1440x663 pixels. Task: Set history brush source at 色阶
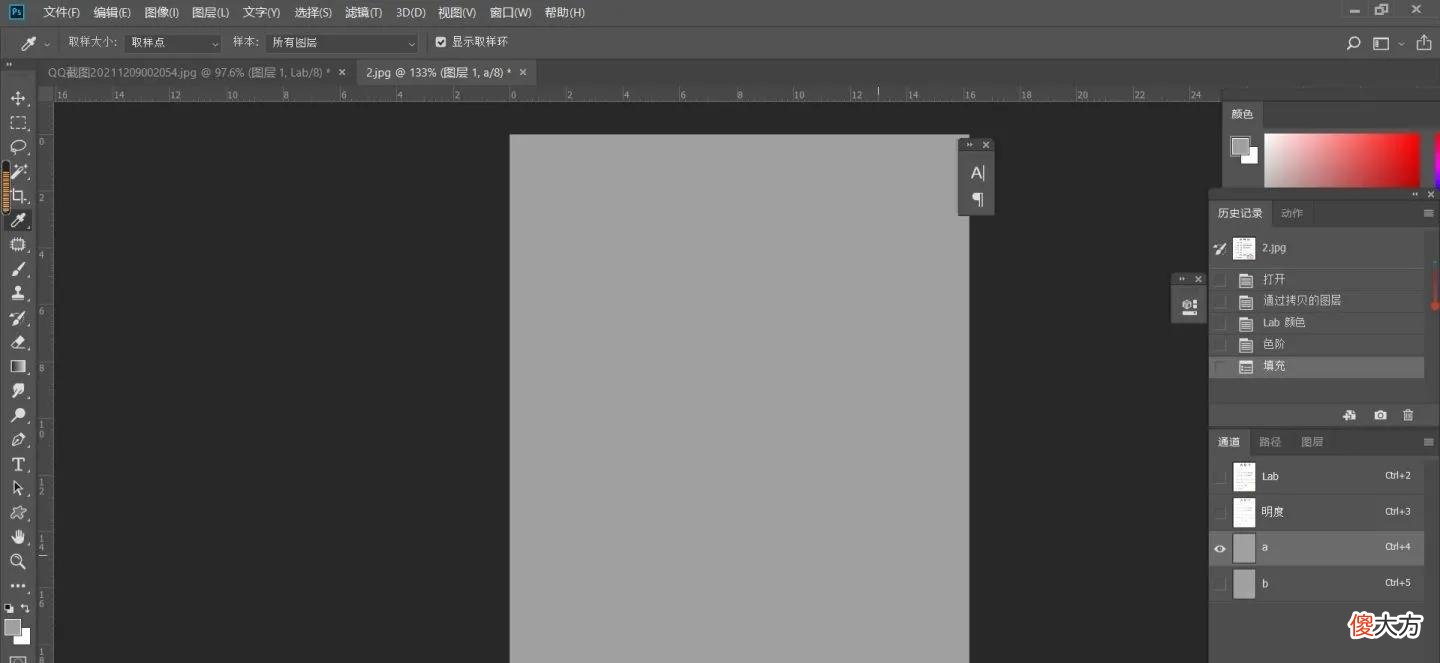pos(1220,345)
